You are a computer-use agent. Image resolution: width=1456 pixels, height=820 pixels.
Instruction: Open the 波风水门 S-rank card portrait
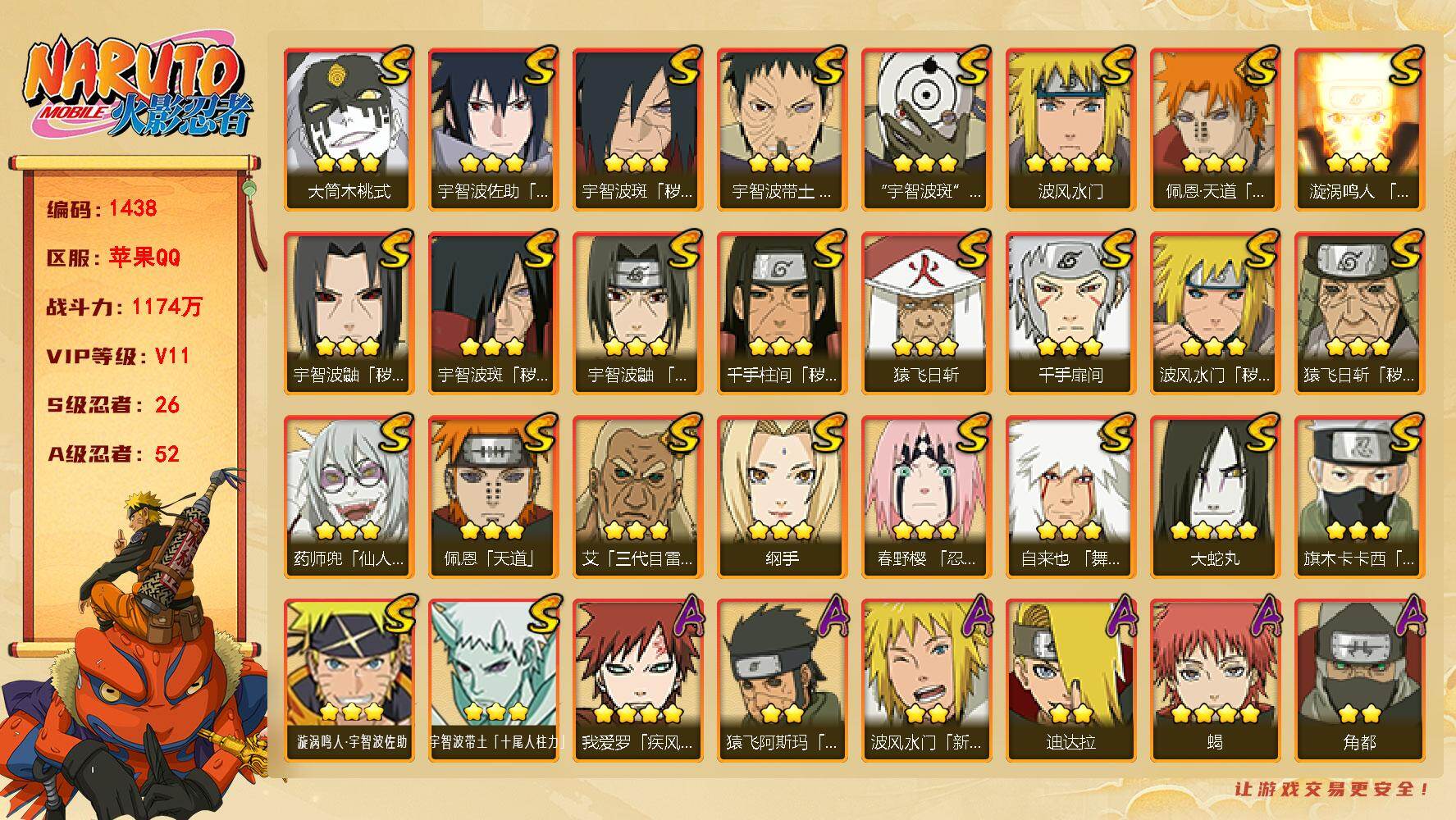coord(1070,130)
